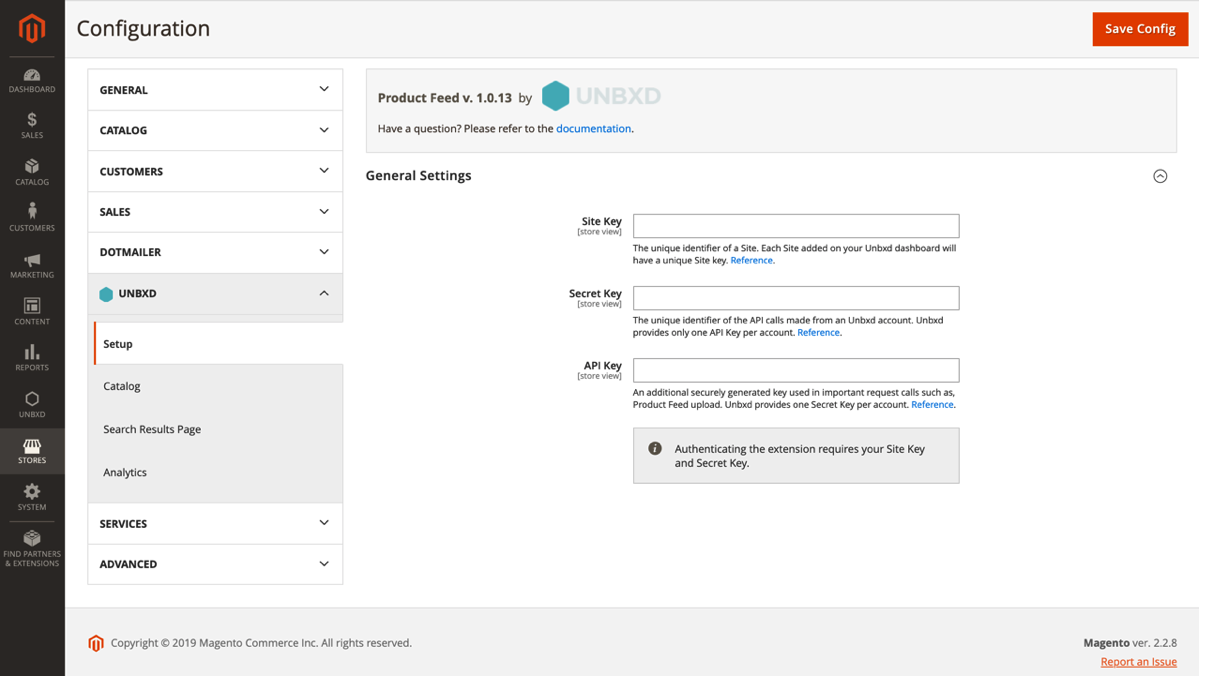Collapse the General Settings group

[x=1160, y=176]
